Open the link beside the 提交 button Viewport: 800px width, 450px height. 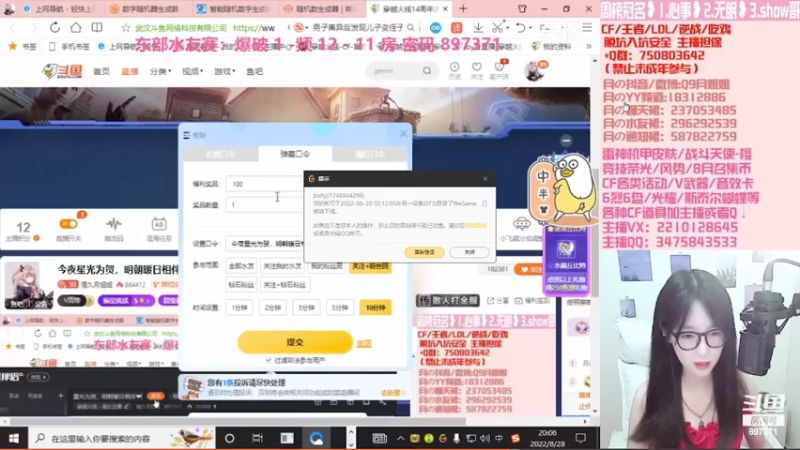coord(364,343)
